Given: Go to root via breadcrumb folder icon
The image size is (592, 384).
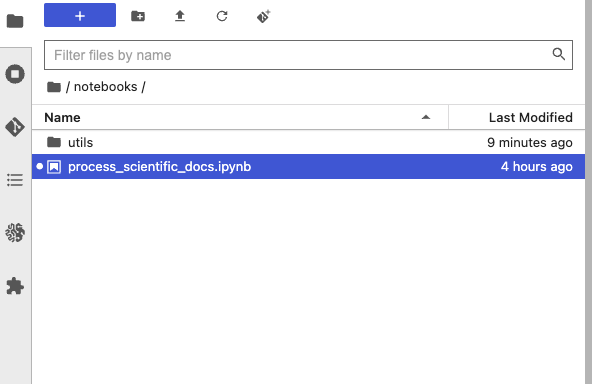Looking at the screenshot, I should [54, 87].
